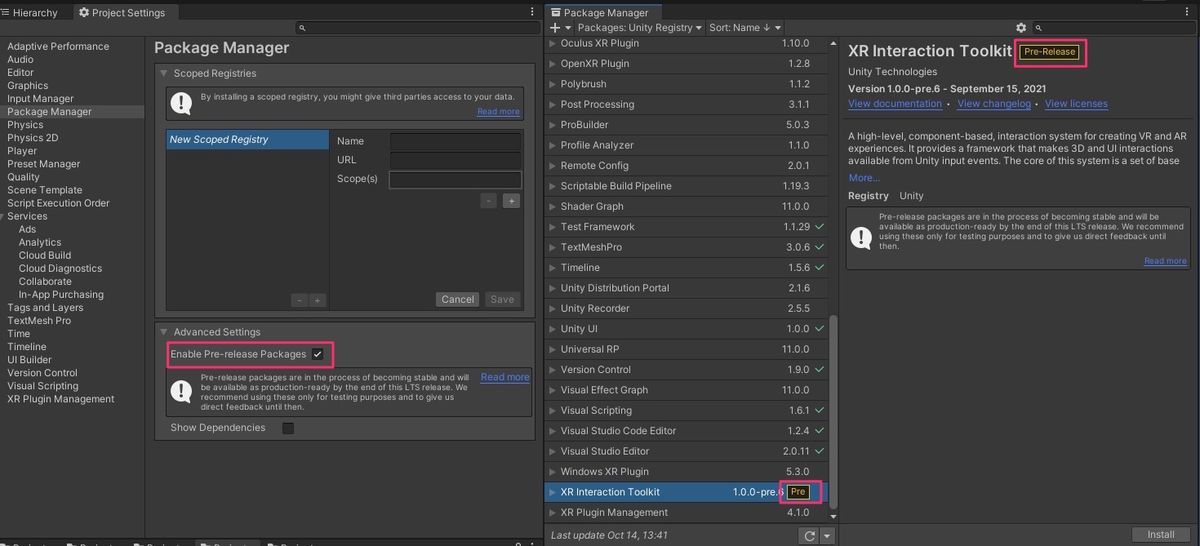Screen dimensions: 1200x546
Task: Open View licenses link
Action: click(1076, 103)
